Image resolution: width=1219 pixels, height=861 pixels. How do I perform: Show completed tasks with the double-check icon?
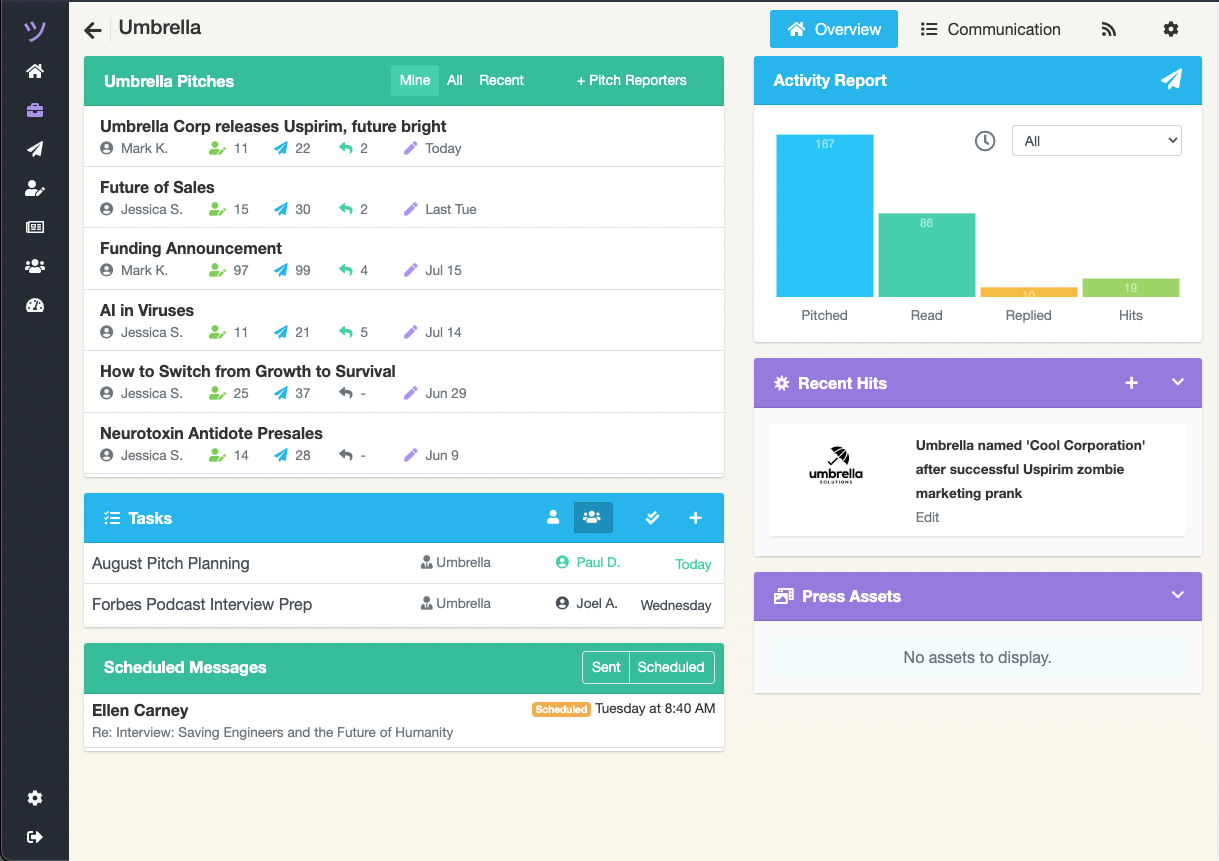point(653,518)
